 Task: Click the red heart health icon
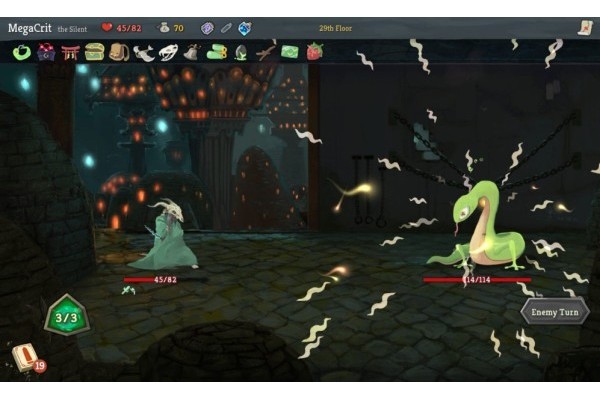click(107, 27)
